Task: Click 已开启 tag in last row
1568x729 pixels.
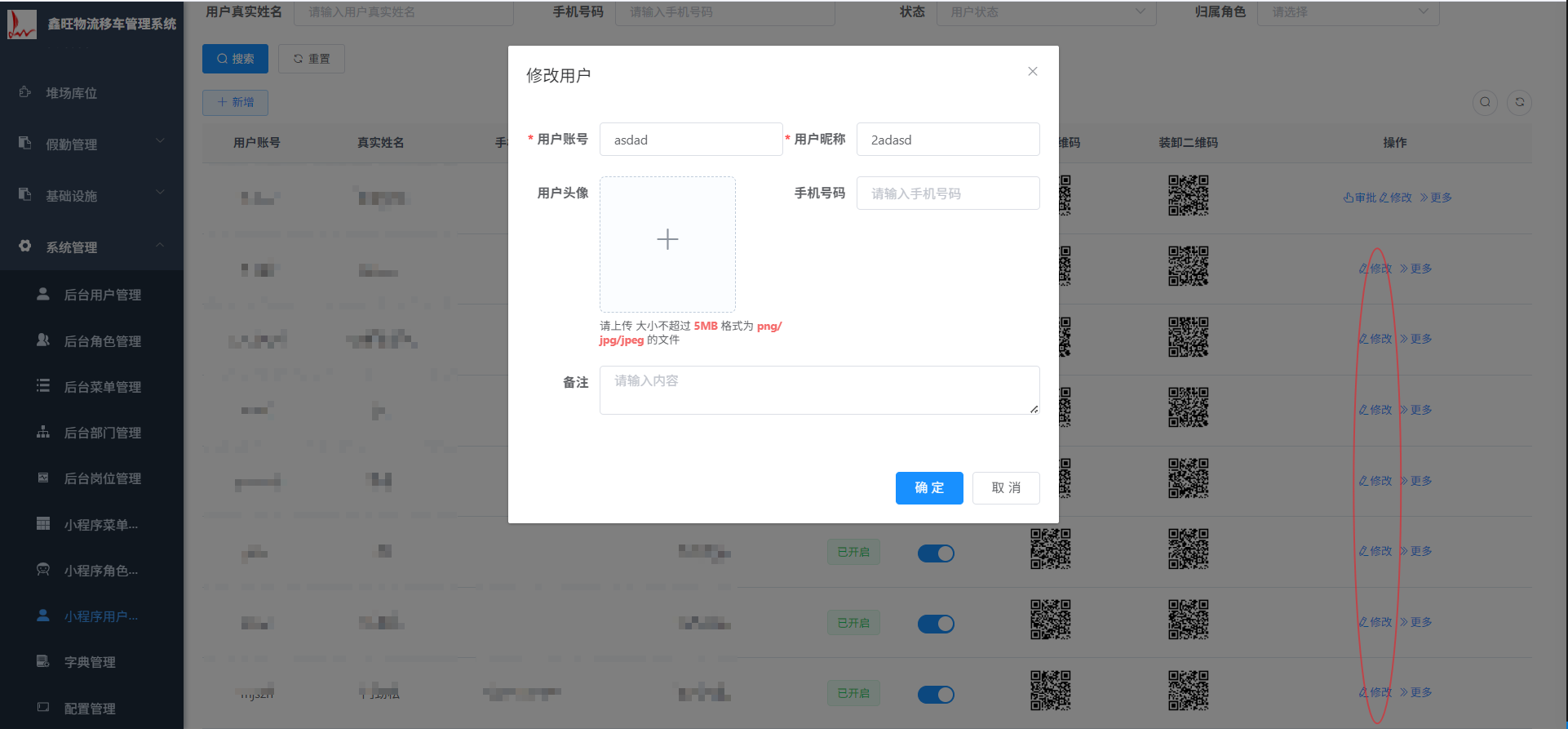Action: tap(853, 694)
